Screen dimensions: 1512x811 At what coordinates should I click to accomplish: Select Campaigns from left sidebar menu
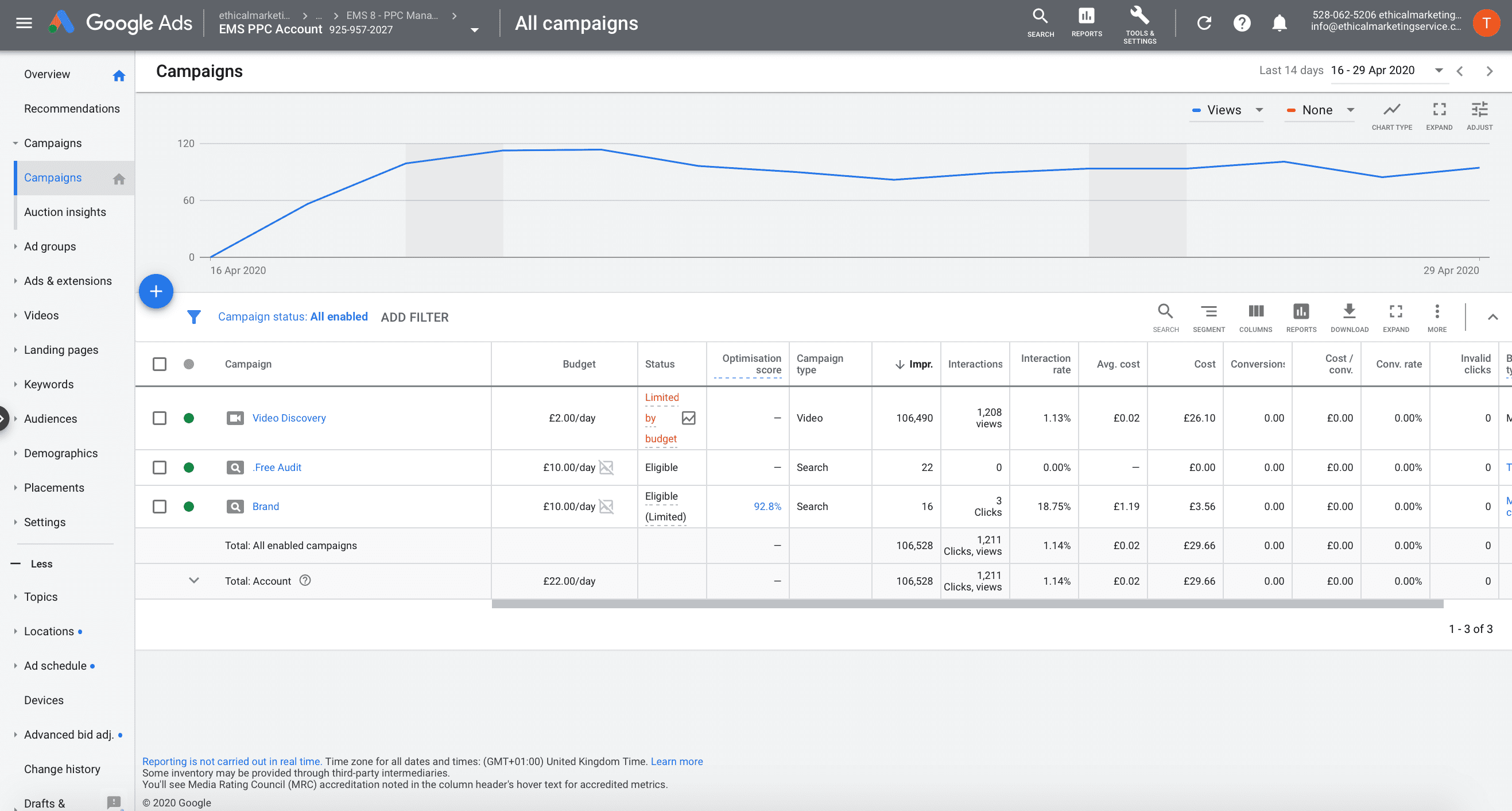point(53,177)
